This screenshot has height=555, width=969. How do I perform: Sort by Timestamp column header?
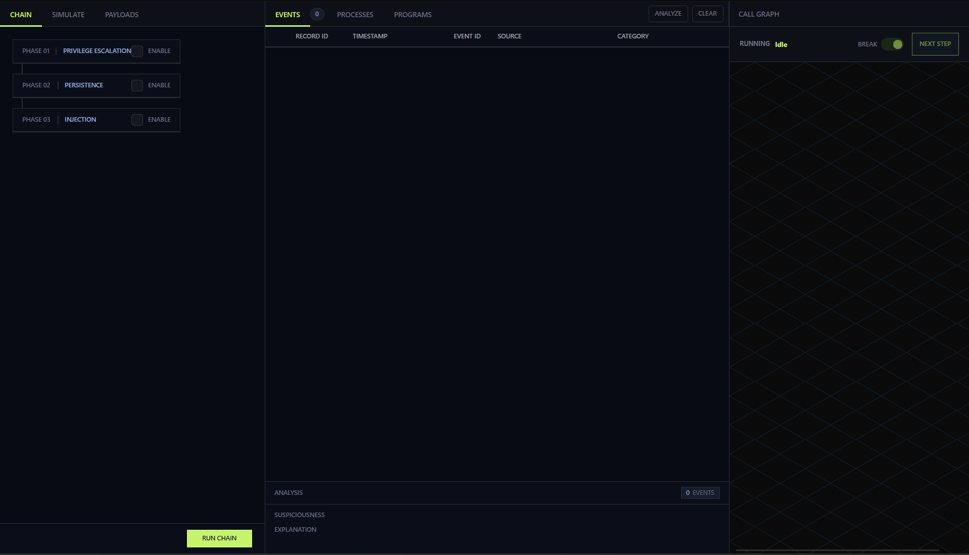370,36
